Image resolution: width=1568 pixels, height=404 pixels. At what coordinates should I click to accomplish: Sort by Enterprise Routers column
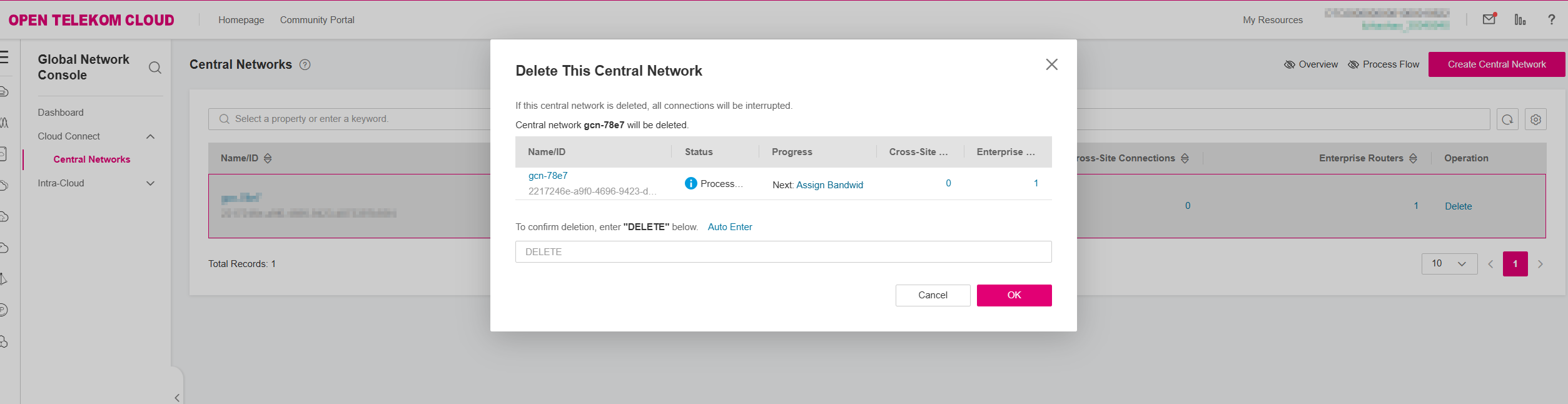point(1413,159)
